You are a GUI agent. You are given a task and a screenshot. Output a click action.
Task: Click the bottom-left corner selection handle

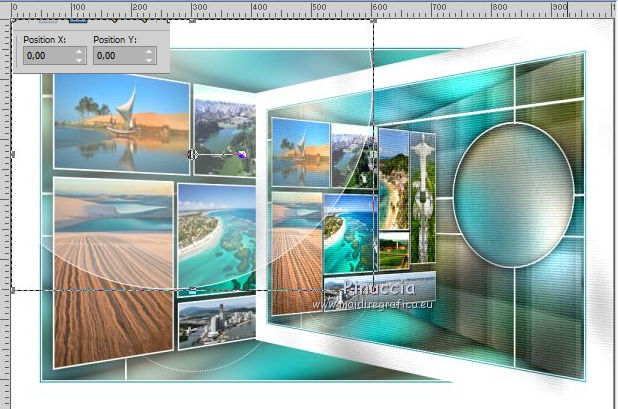[12, 290]
